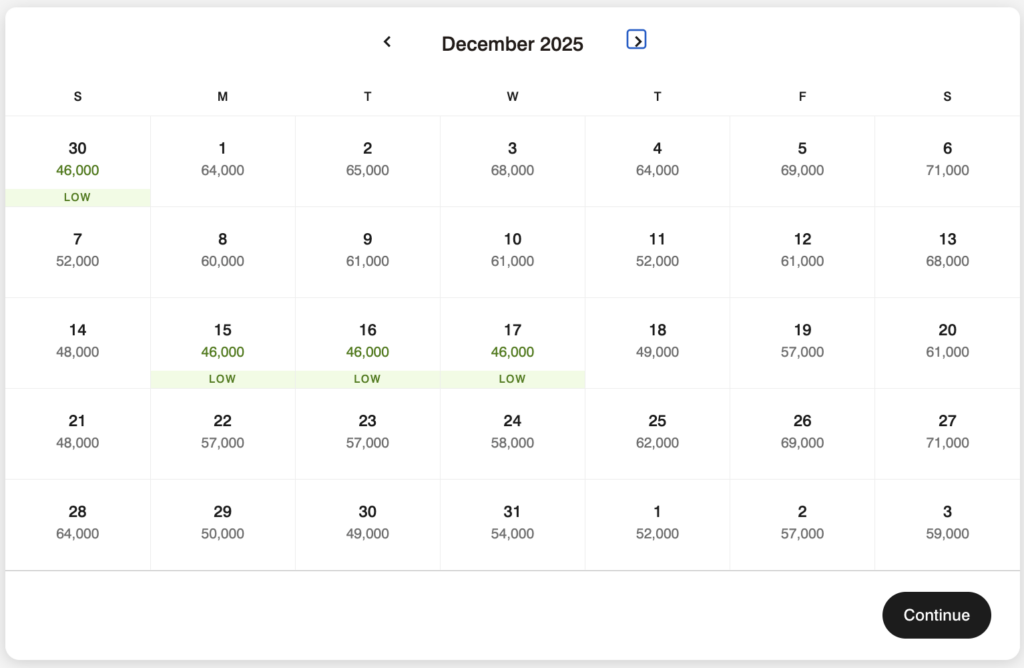Click December 6 priced 71,000
This screenshot has height=668, width=1024.
coord(947,160)
